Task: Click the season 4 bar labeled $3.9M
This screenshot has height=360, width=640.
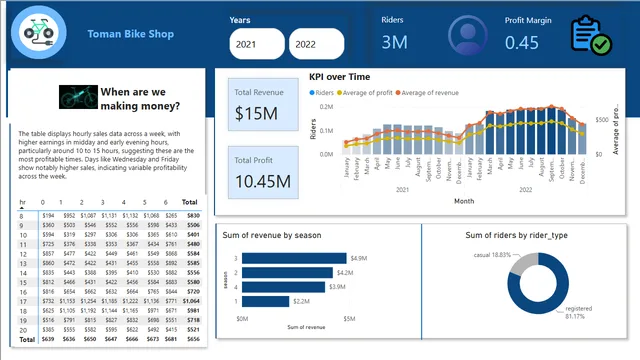Action: [284, 287]
